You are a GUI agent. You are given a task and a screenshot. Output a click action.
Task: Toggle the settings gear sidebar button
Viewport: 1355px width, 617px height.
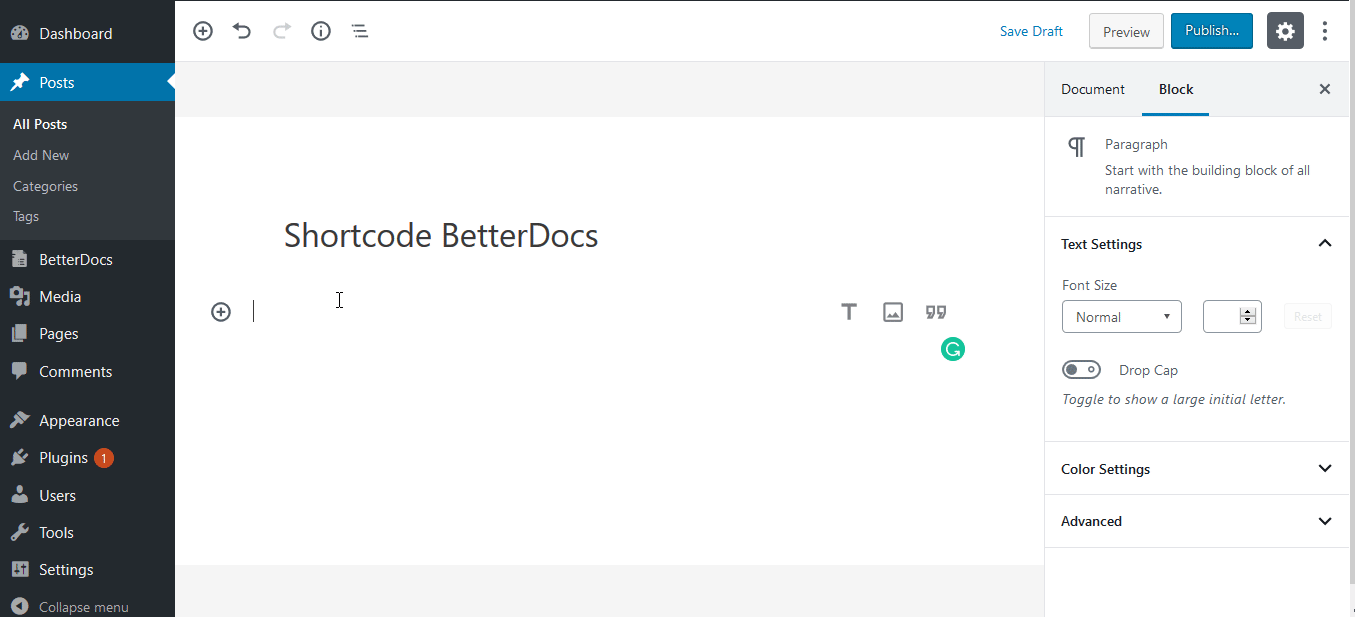click(1285, 31)
